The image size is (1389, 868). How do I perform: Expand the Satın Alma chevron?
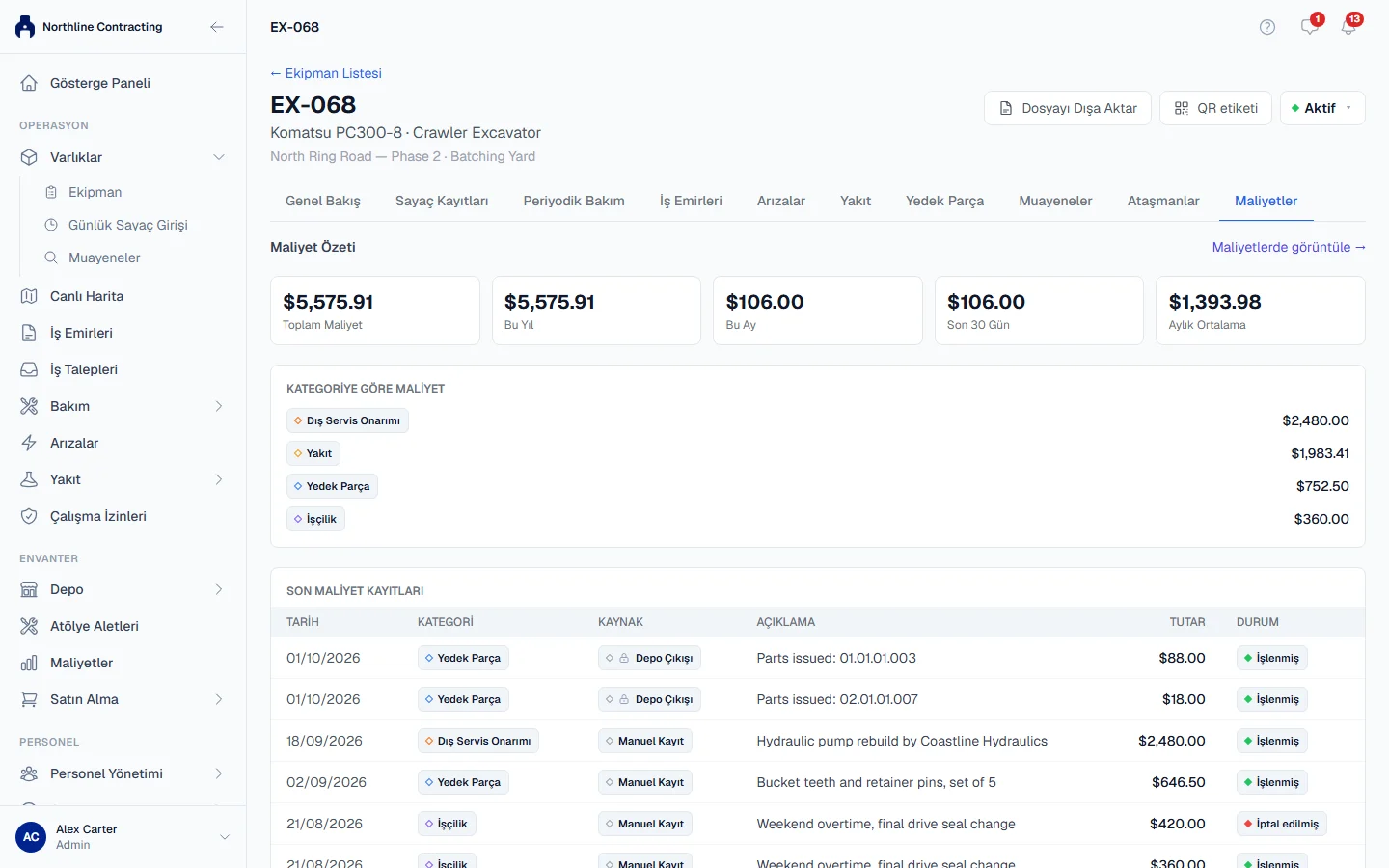click(x=219, y=699)
